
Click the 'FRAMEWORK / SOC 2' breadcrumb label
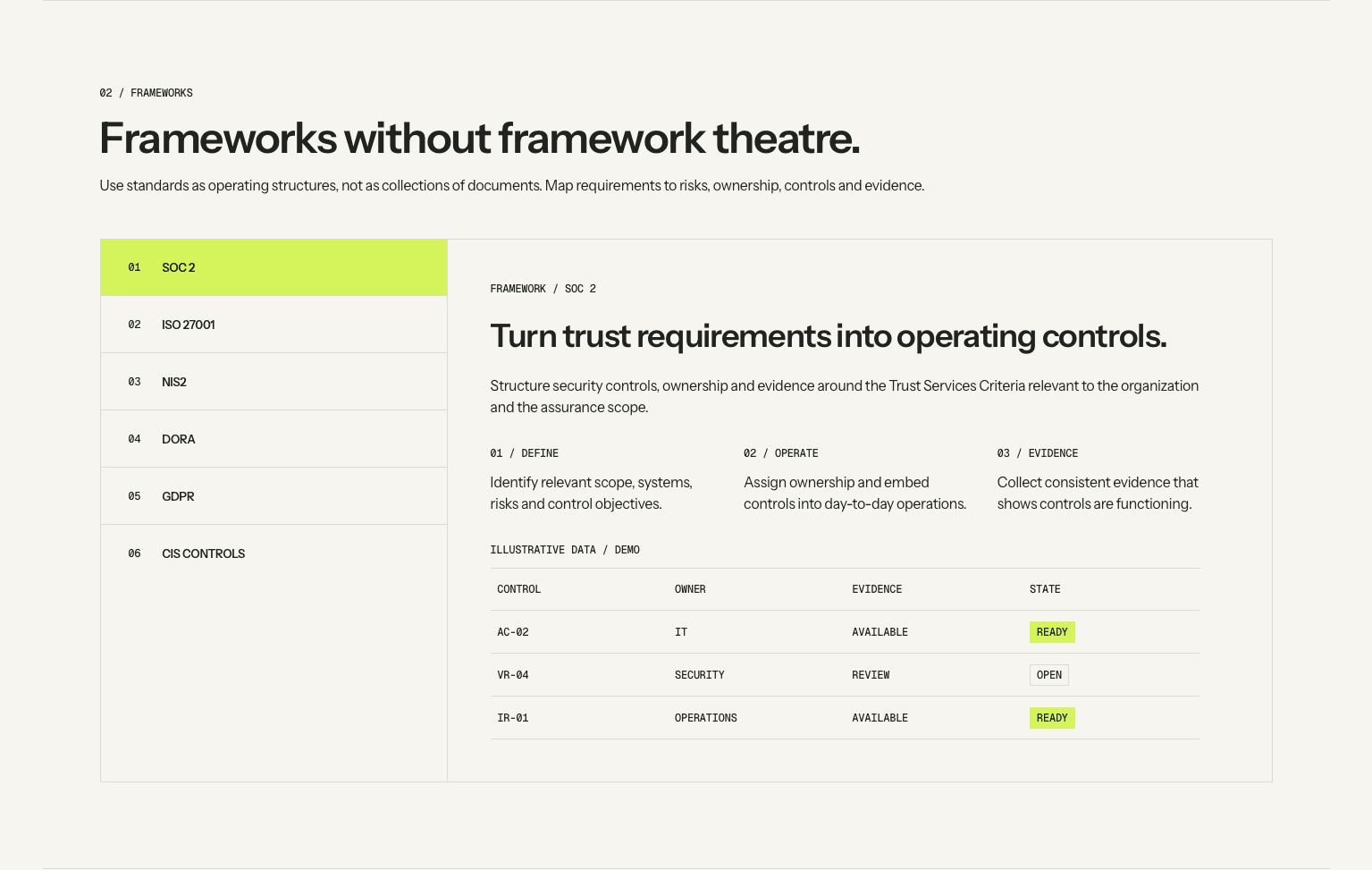[x=543, y=289]
